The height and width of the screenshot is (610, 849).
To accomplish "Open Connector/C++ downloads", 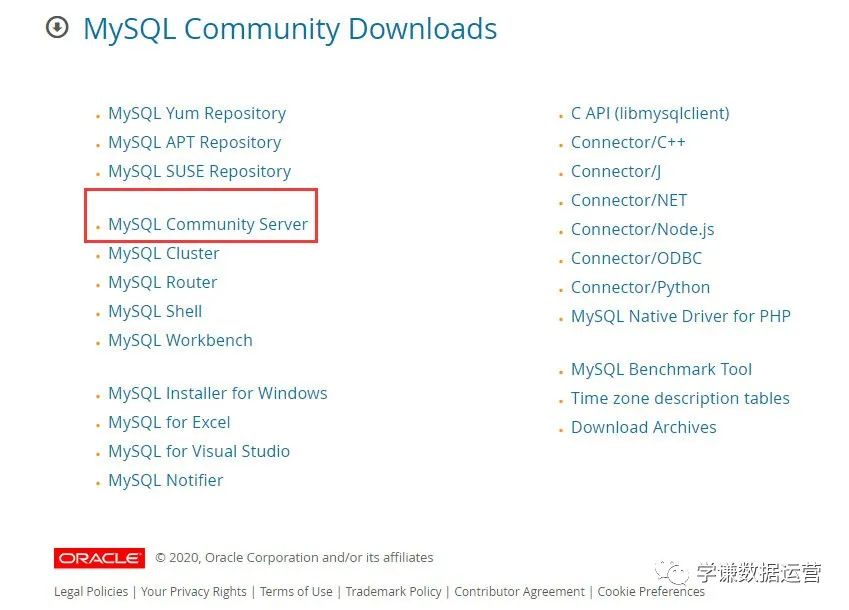I will point(628,142).
